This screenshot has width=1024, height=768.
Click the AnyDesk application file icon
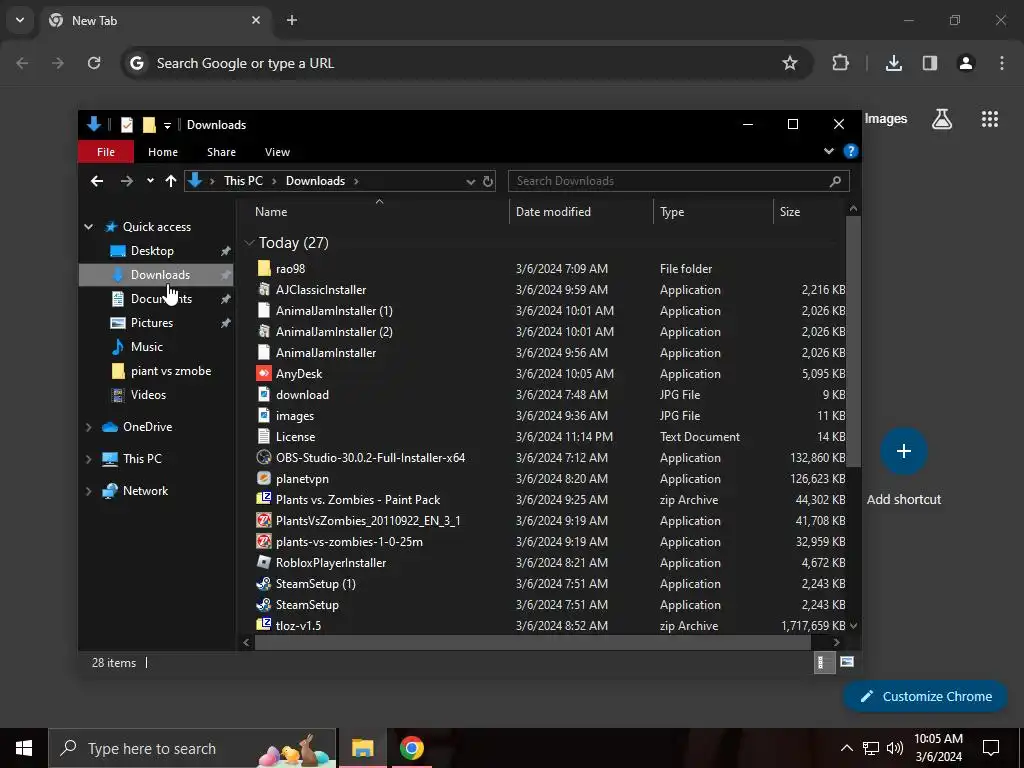point(263,374)
